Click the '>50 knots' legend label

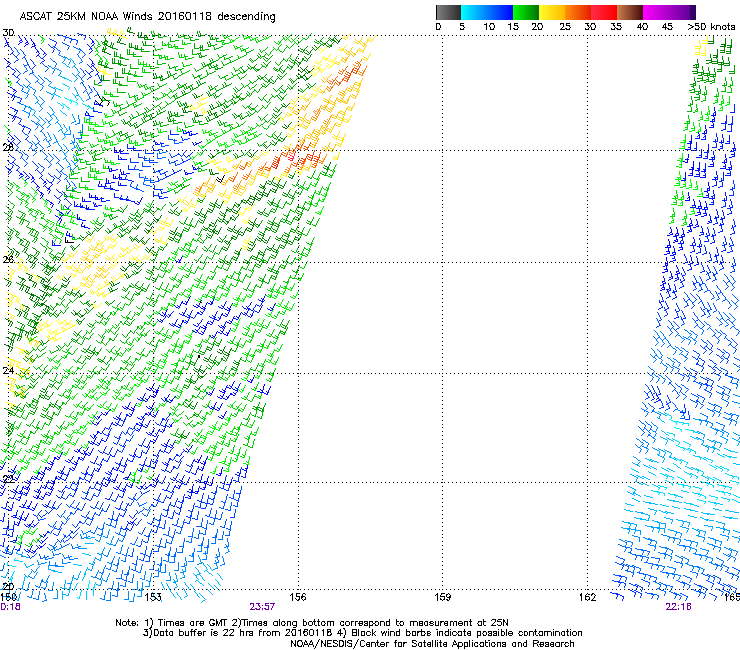tap(711, 27)
